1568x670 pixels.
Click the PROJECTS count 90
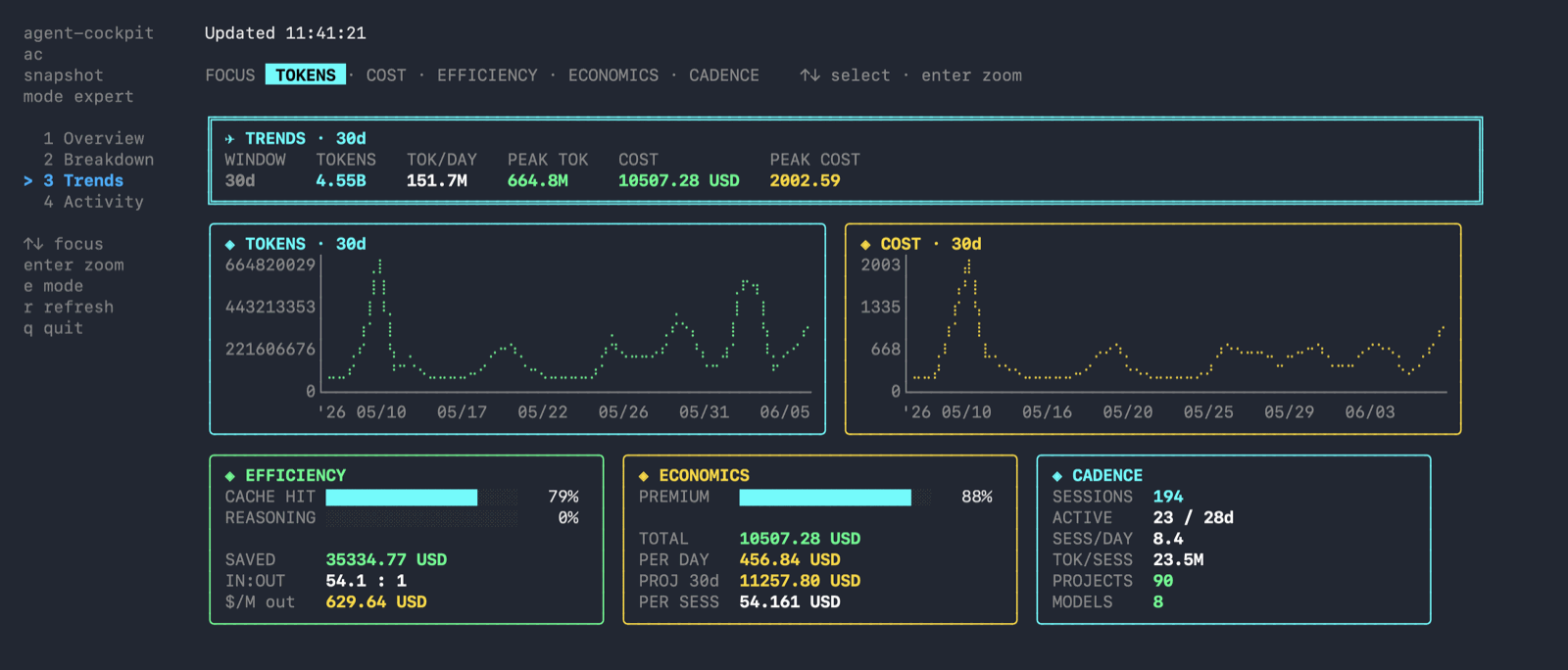[1163, 581]
